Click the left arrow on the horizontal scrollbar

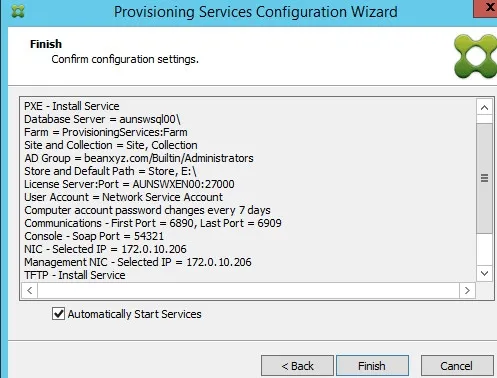tap(30, 290)
